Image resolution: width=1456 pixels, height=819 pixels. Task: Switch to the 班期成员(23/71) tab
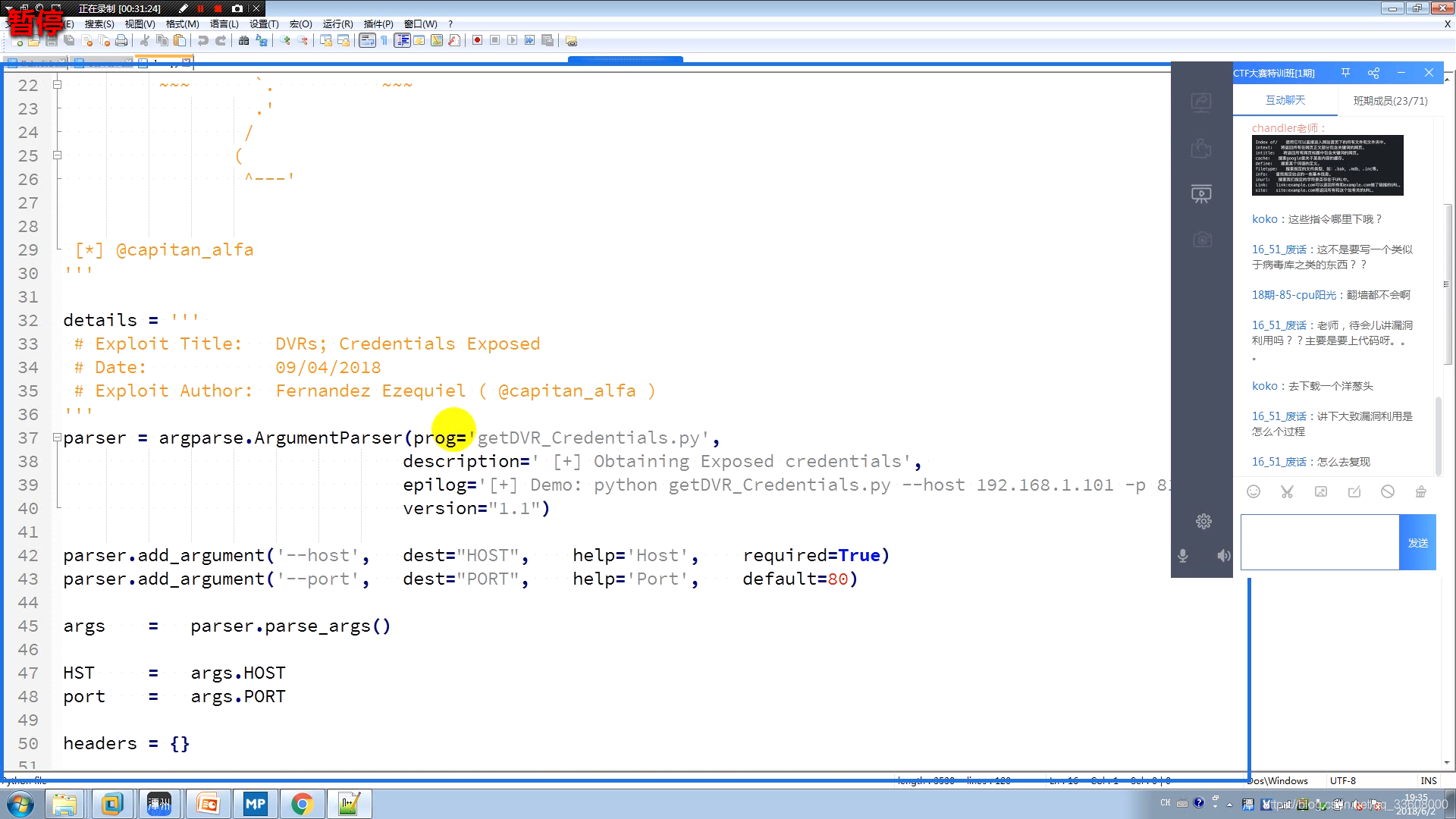[x=1390, y=100]
